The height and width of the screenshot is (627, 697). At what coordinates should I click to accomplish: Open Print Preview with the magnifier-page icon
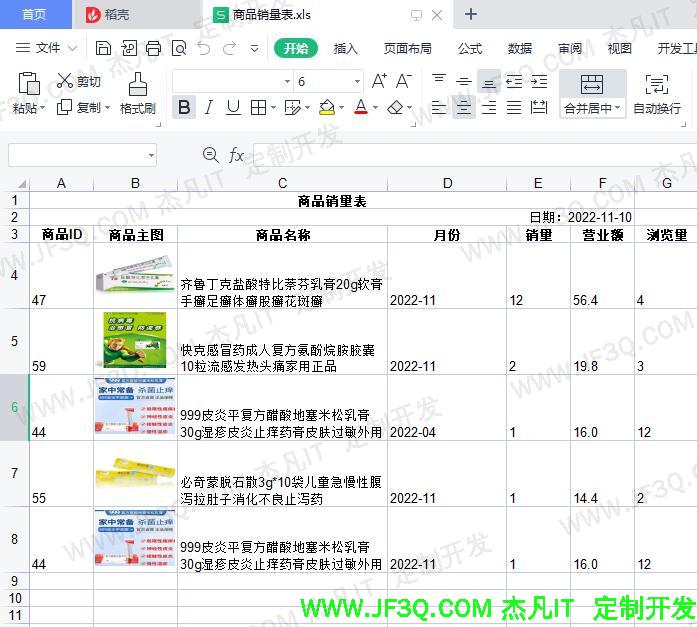[179, 48]
